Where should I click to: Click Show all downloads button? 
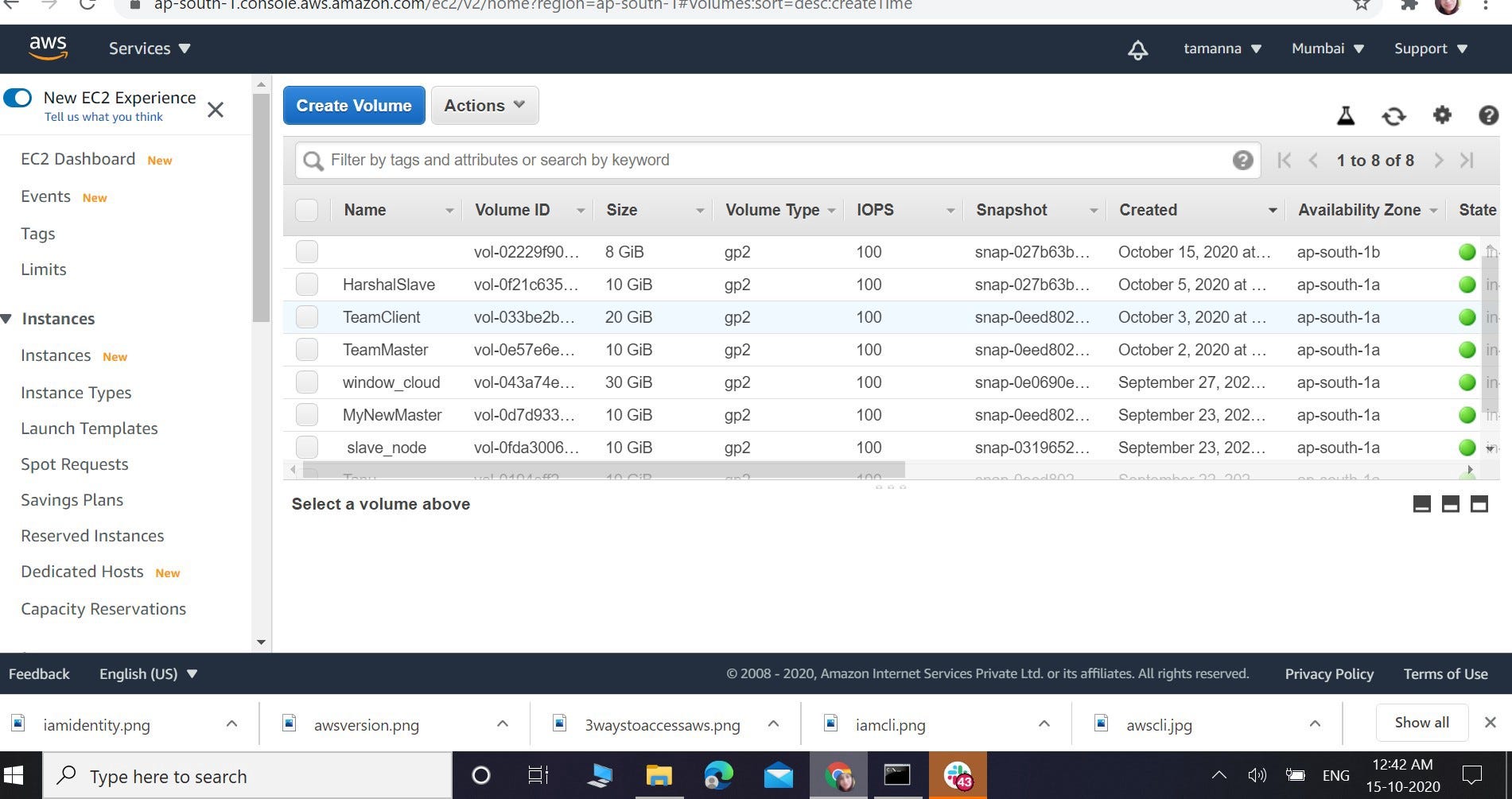[x=1421, y=722]
